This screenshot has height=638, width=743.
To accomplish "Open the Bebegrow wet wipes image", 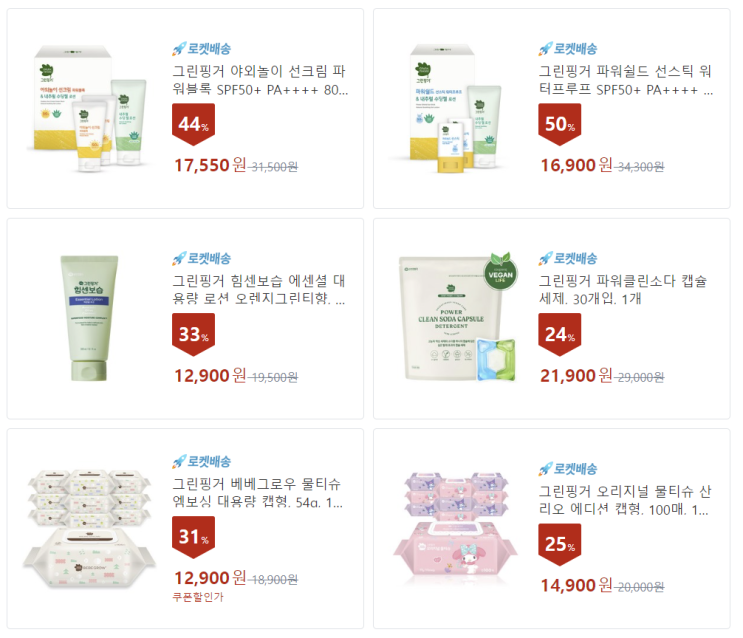I will point(89,529).
